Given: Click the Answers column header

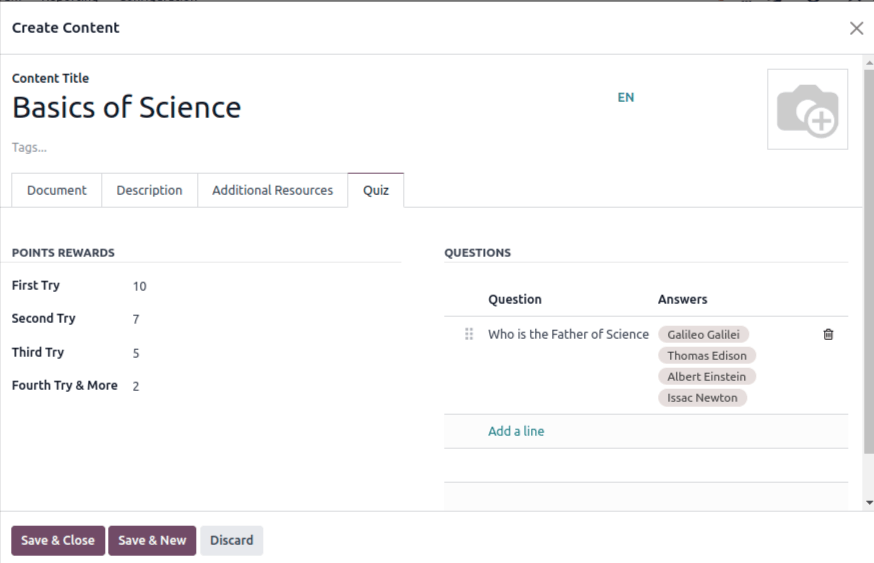Looking at the screenshot, I should 682,299.
